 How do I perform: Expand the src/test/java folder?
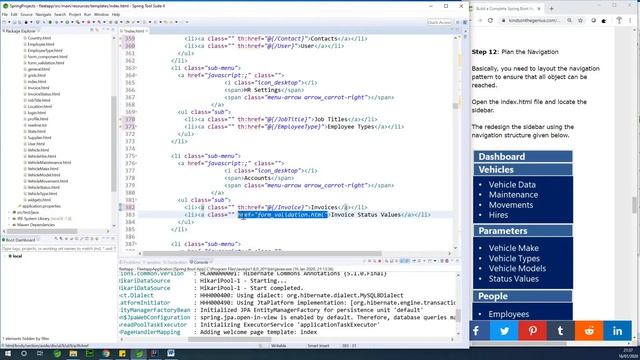9,212
